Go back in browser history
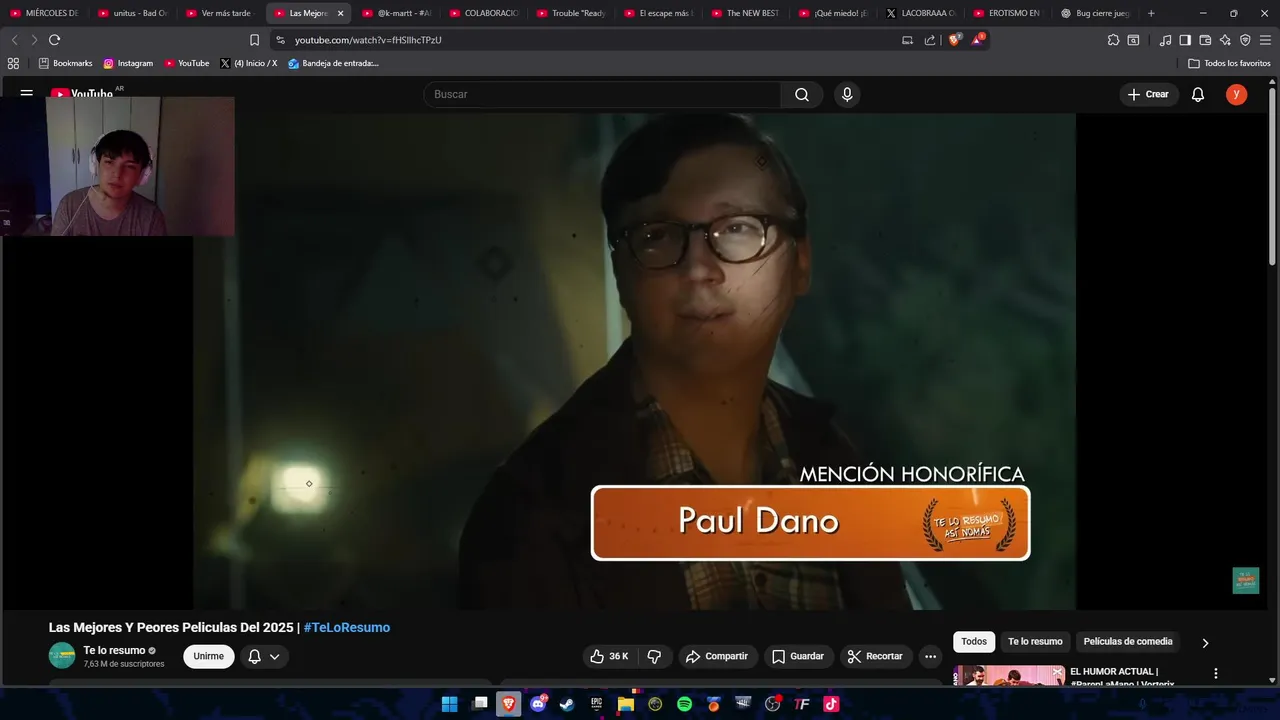1280x720 pixels. 14,40
